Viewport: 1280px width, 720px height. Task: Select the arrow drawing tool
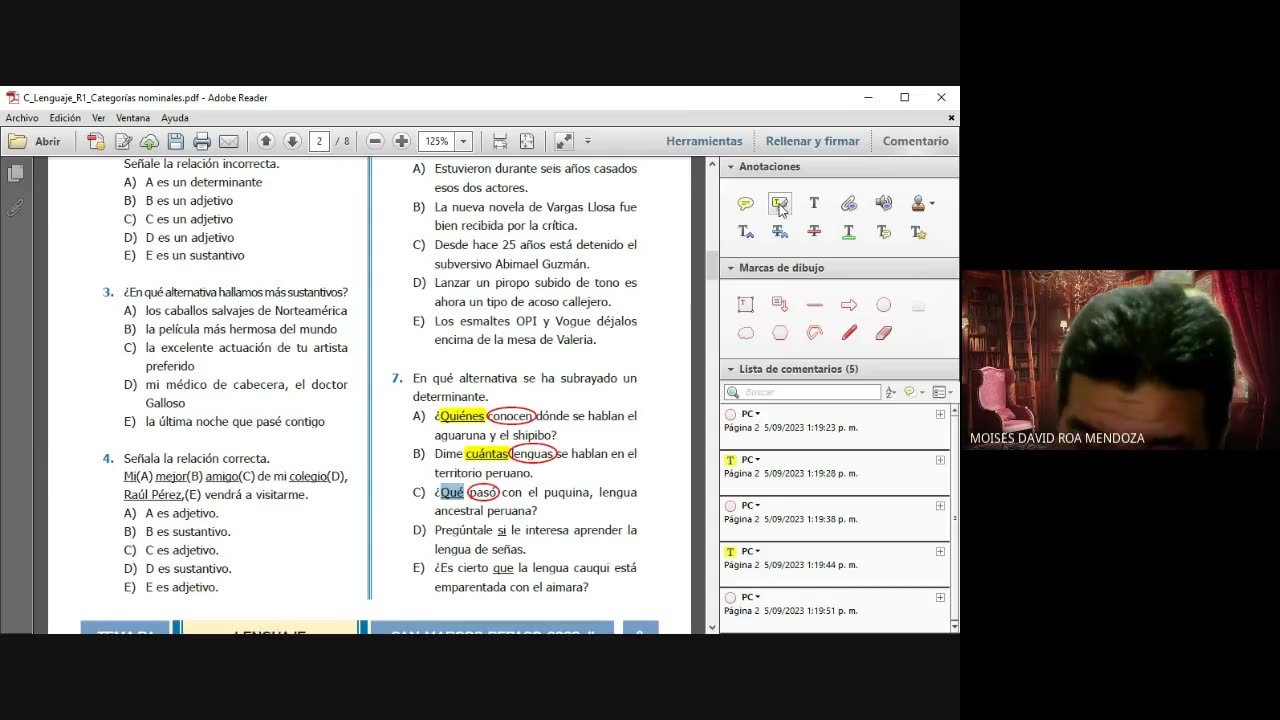tap(848, 305)
